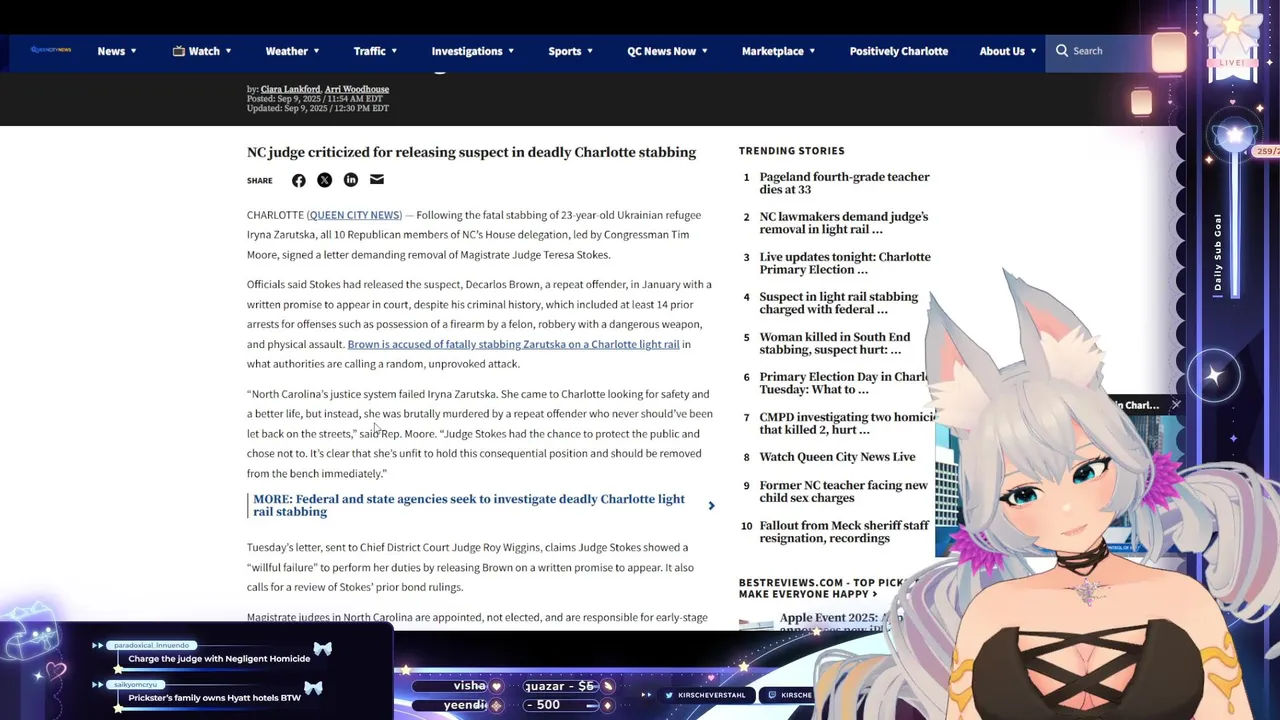Screen dimensions: 1280x720
Task: Click the QUEEN CITY NEWS link
Action: pyautogui.click(x=354, y=215)
